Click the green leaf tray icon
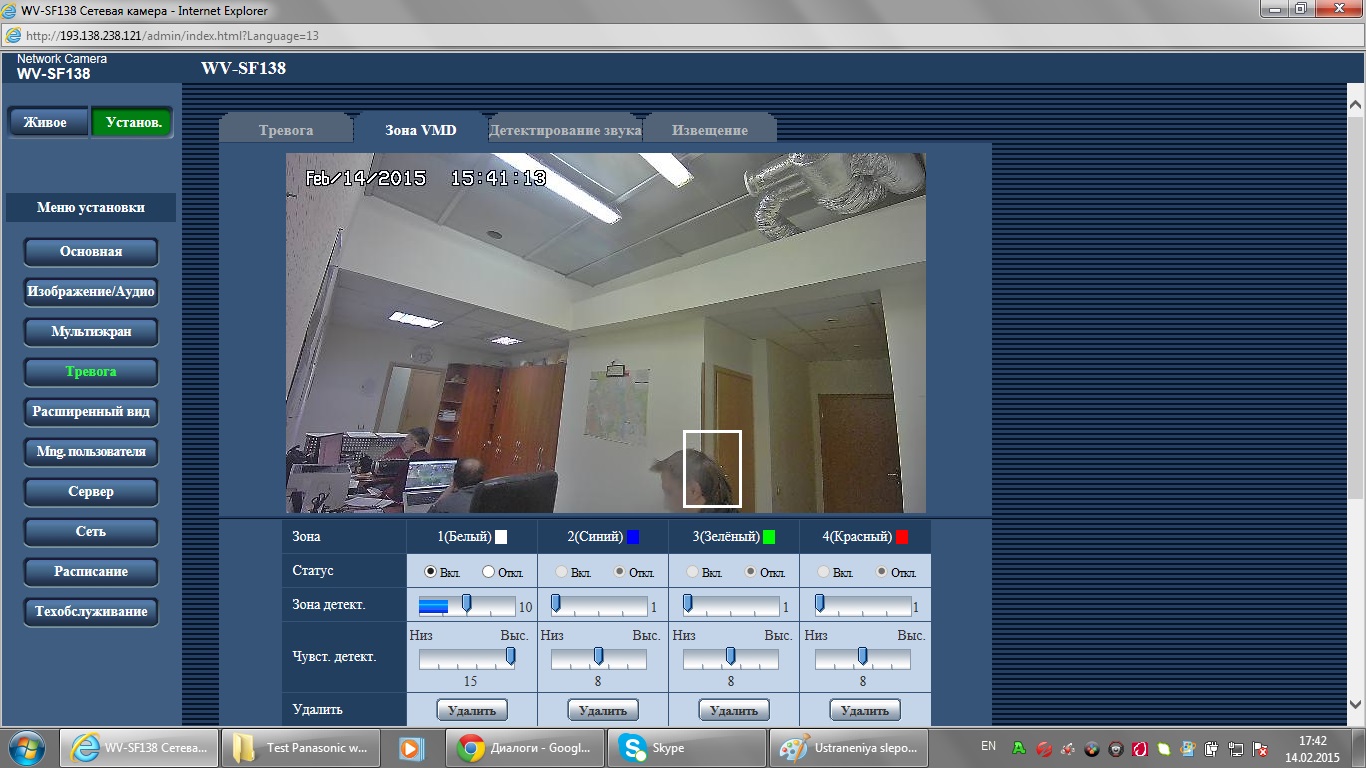 point(1164,747)
